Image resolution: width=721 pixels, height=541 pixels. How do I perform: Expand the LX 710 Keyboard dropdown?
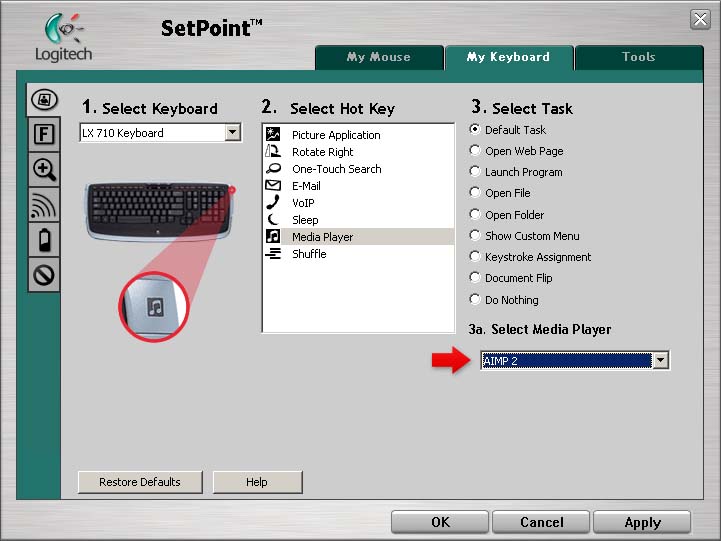233,133
